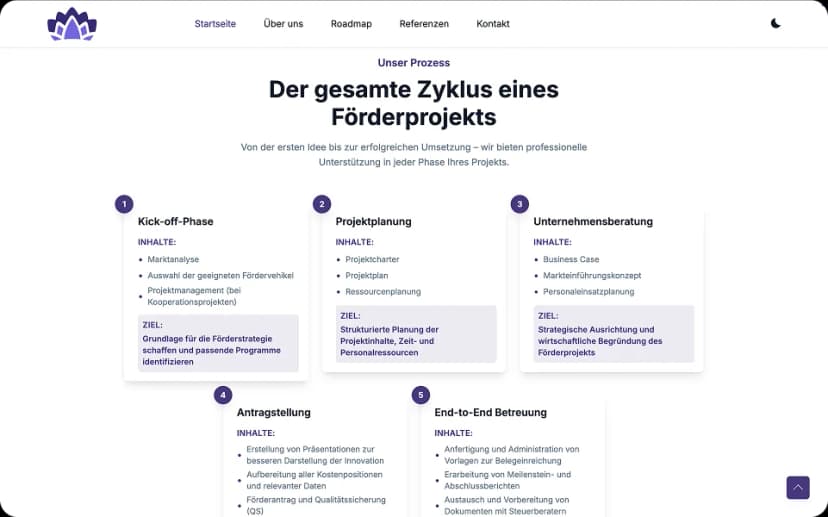The height and width of the screenshot is (517, 828).
Task: Click the Projektmanagement (bei Kooperationsprojekten) item
Action: tap(194, 296)
